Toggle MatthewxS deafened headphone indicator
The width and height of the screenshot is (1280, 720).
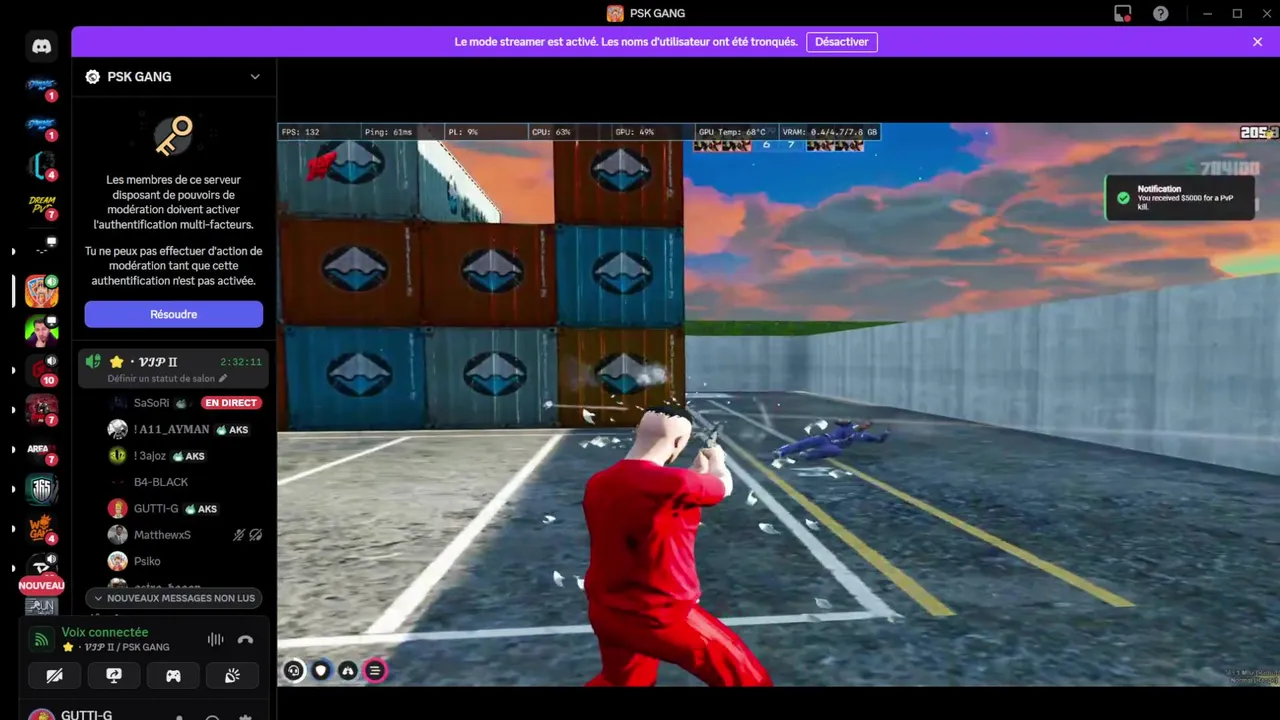pos(256,535)
